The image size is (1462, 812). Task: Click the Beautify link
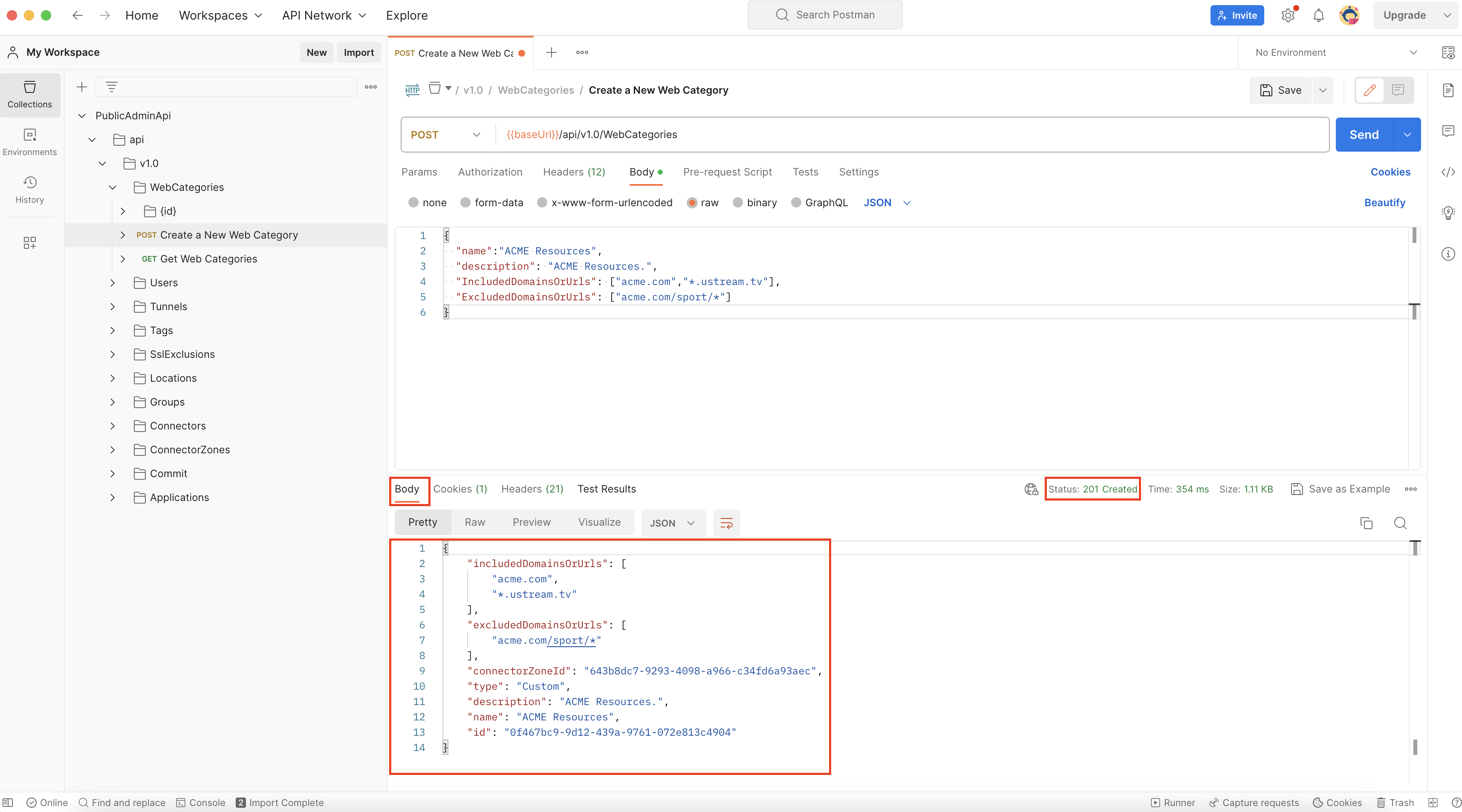click(x=1384, y=203)
